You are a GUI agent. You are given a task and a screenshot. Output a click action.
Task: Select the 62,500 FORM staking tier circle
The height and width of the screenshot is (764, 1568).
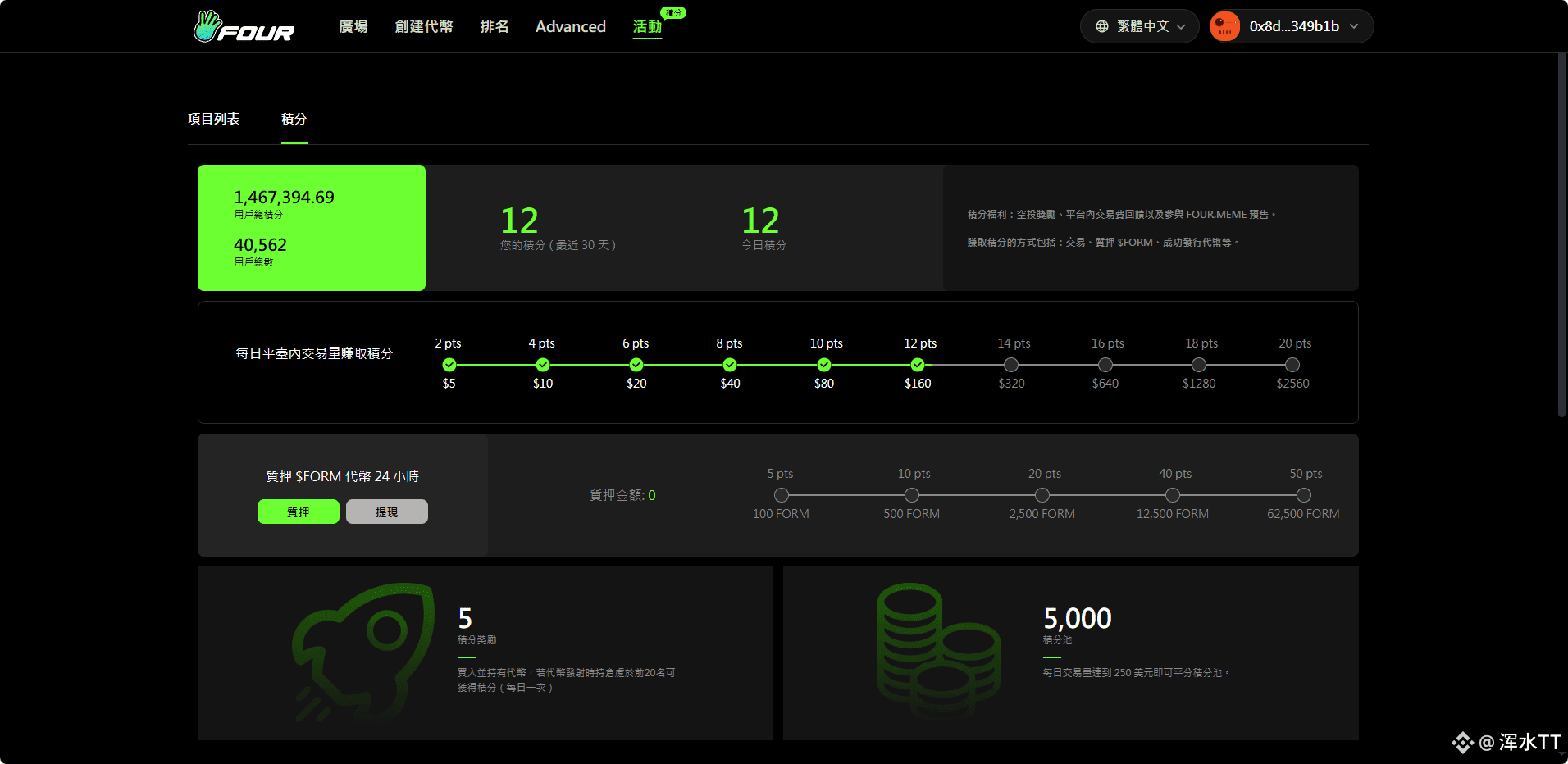pyautogui.click(x=1303, y=495)
